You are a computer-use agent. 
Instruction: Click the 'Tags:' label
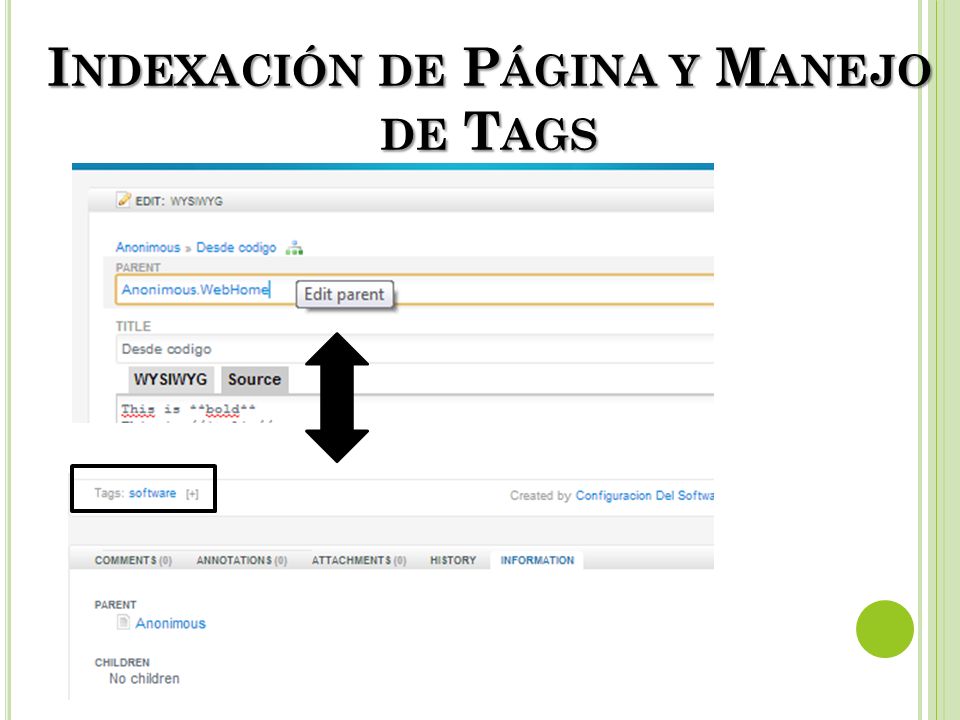click(109, 493)
